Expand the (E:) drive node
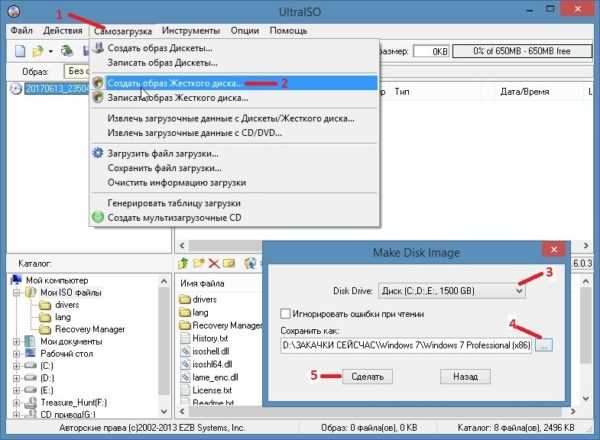 pyautogui.click(x=16, y=390)
